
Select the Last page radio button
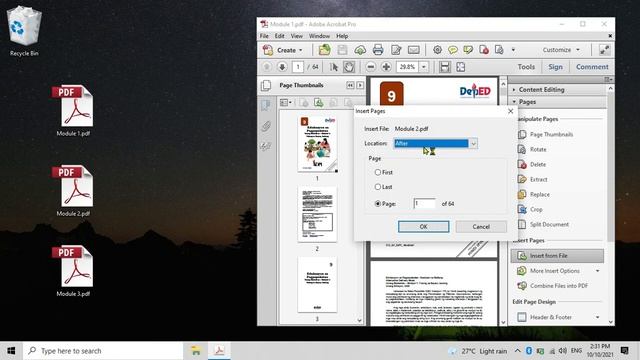point(378,187)
